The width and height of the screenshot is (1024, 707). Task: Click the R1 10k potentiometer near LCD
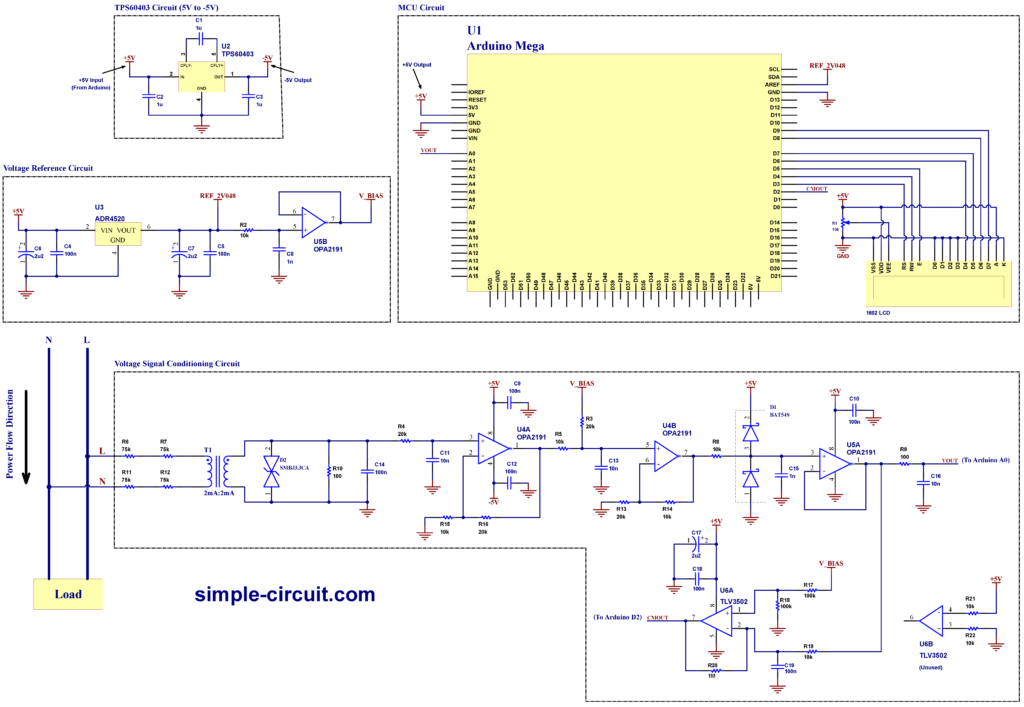point(842,223)
